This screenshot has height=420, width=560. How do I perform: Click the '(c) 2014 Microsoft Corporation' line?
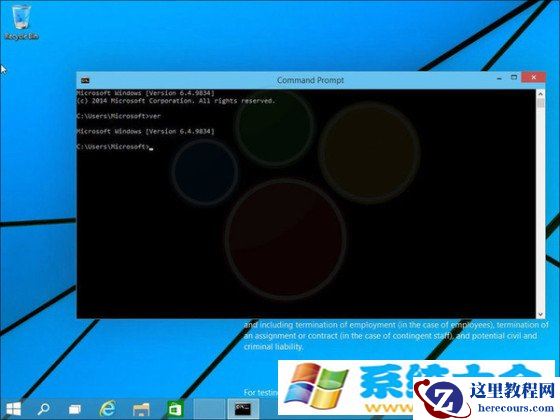coord(176,101)
